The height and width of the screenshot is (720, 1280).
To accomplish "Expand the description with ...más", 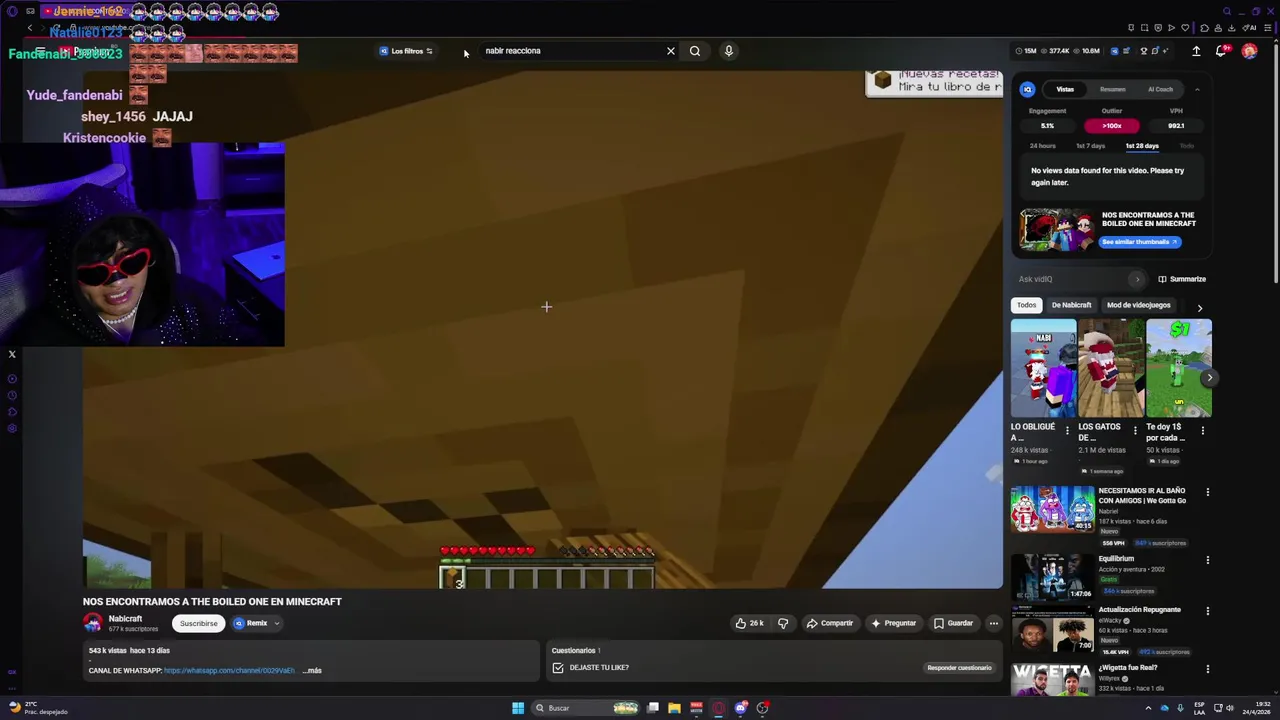I will pyautogui.click(x=312, y=671).
